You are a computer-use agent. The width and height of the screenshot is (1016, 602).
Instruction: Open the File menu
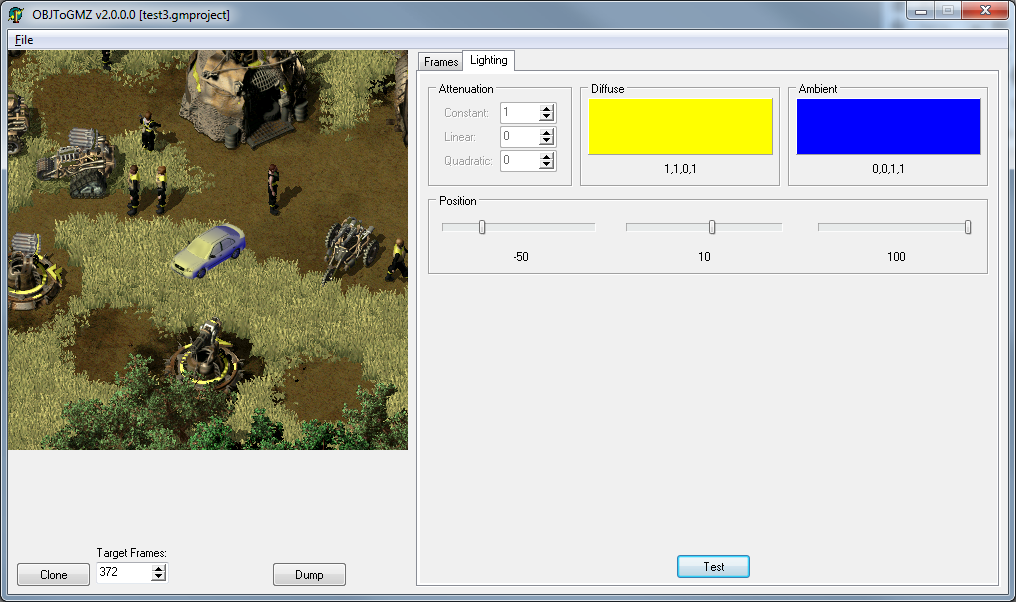click(x=24, y=40)
